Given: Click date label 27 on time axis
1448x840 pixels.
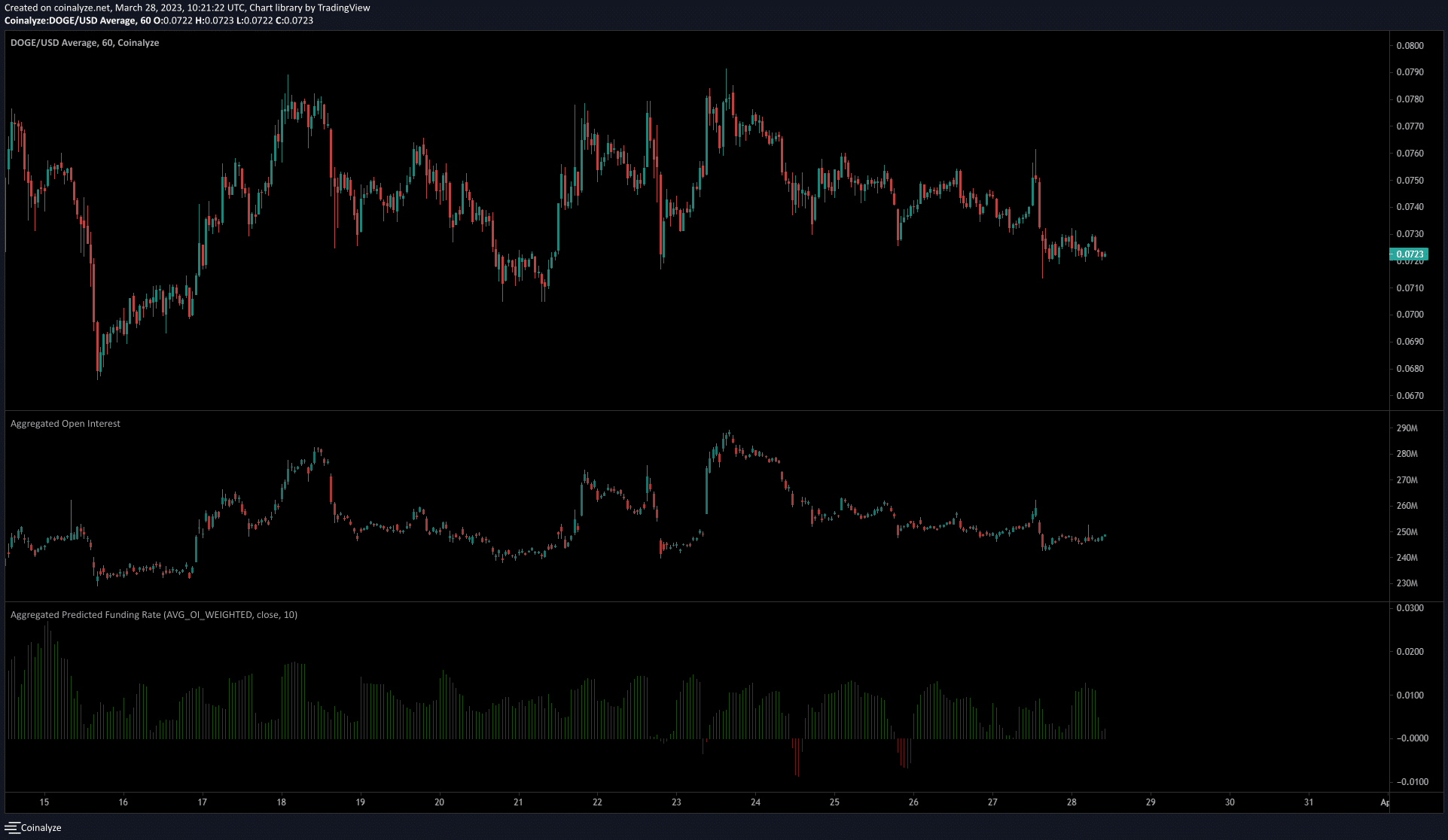Looking at the screenshot, I should pos(992,802).
